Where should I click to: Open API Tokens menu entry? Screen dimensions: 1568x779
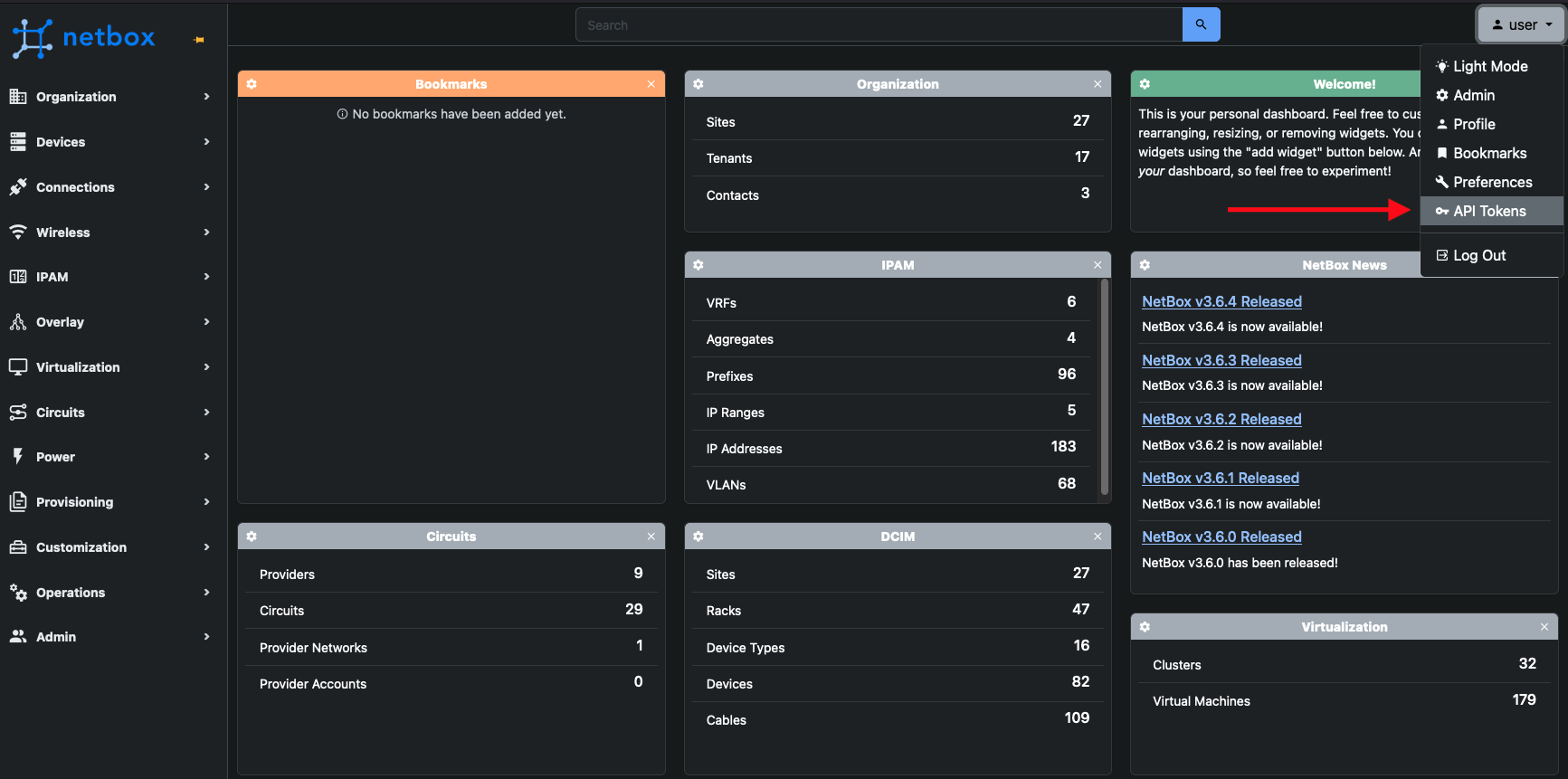(x=1491, y=211)
